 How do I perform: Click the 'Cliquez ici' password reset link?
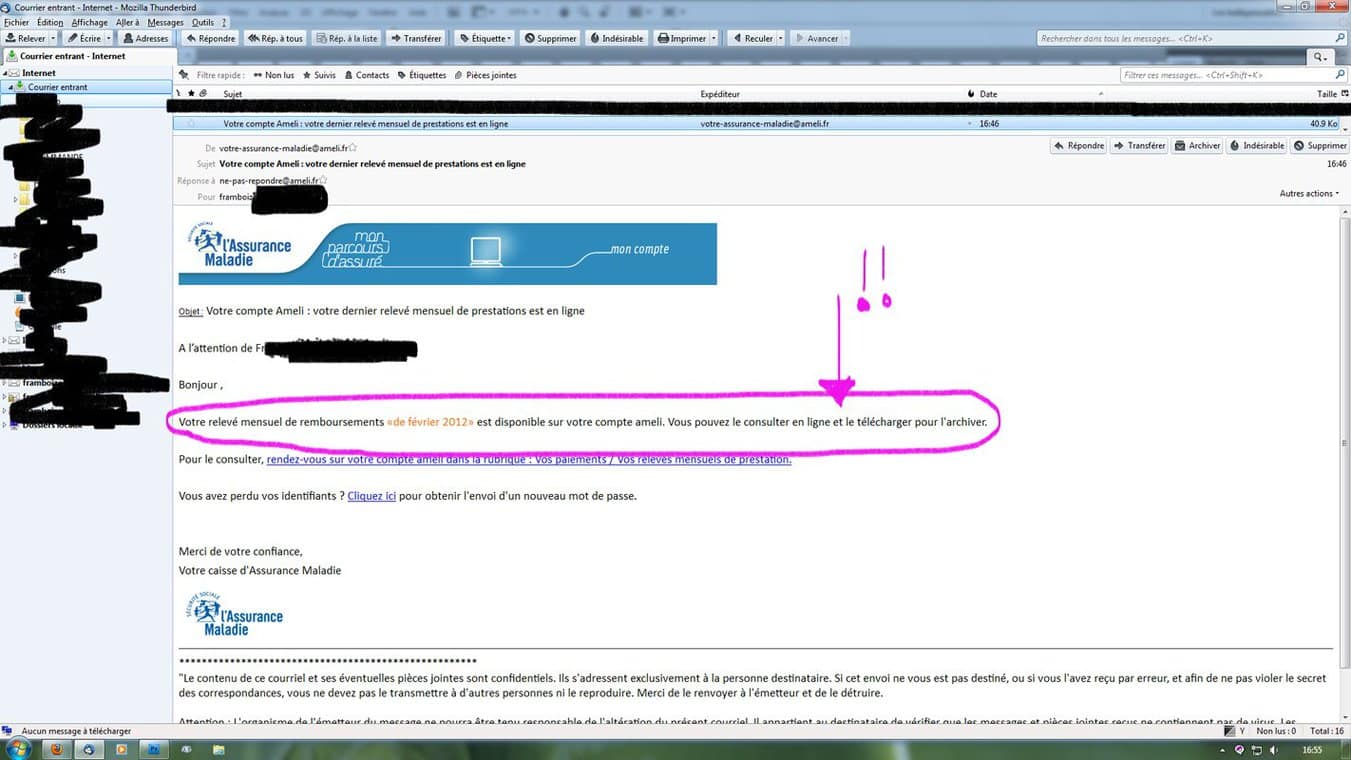point(371,496)
